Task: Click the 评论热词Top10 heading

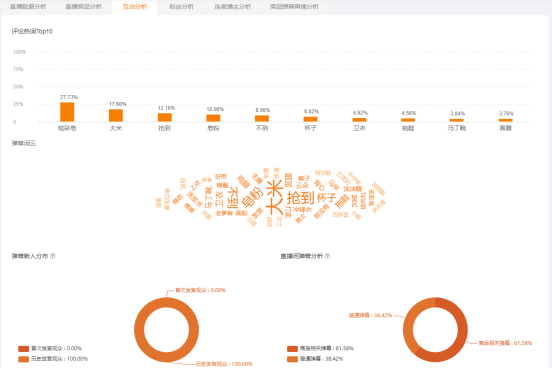Action: (32, 31)
